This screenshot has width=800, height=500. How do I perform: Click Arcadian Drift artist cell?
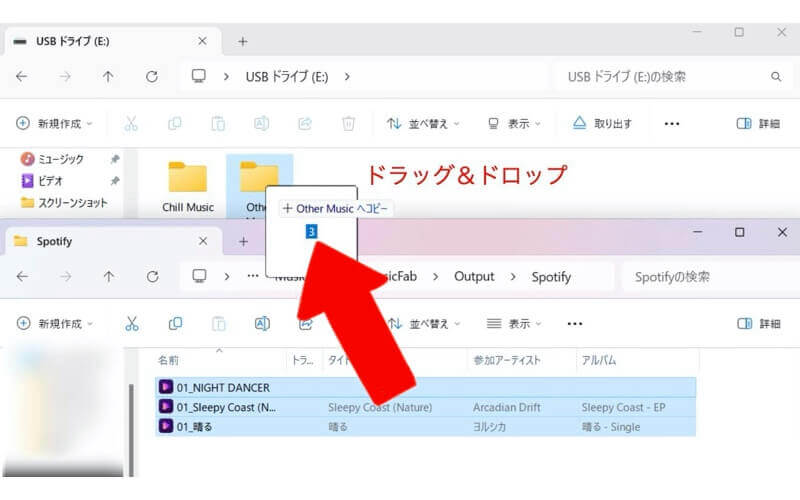click(506, 407)
